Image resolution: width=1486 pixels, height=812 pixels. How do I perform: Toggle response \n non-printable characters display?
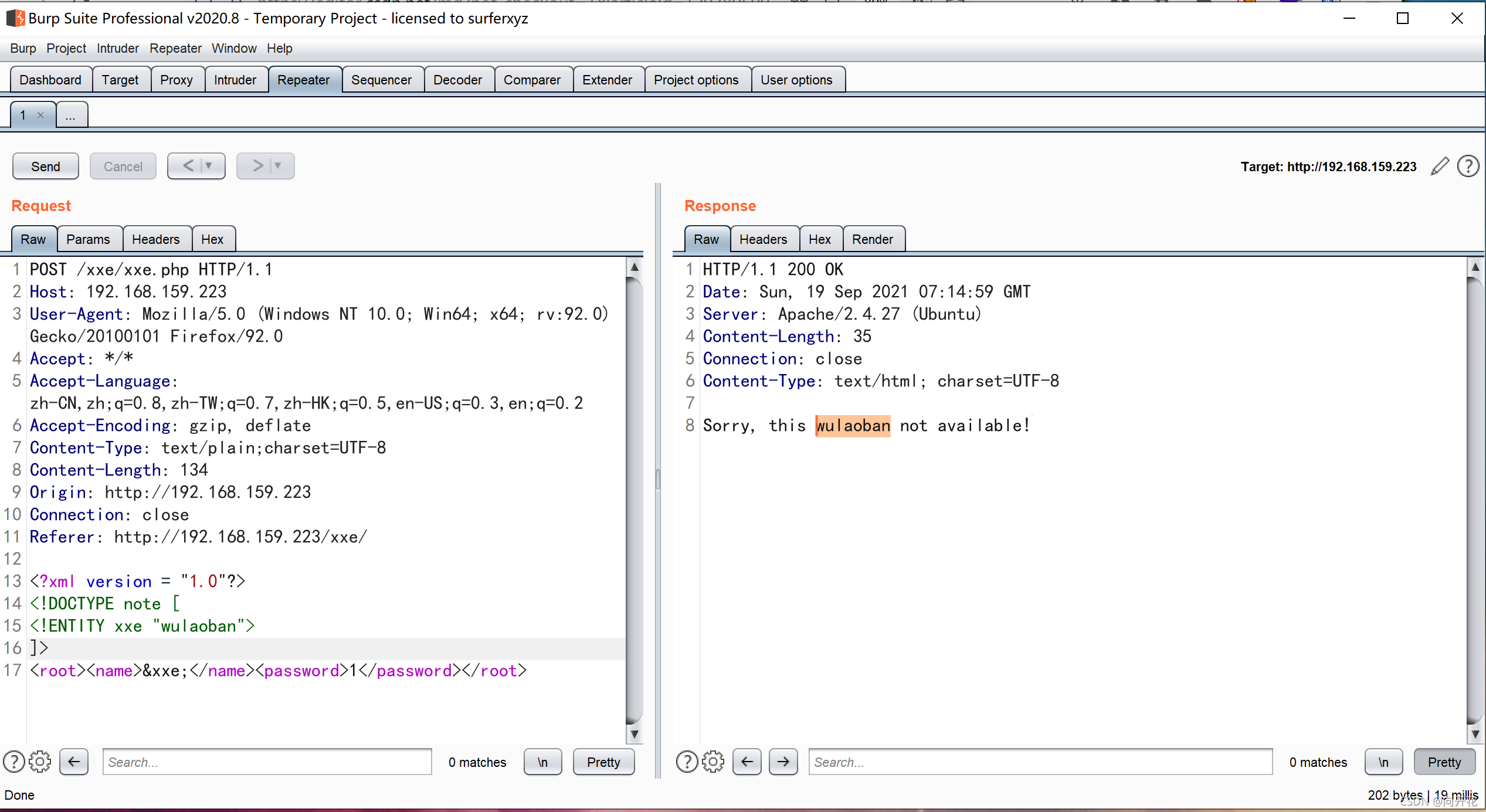(x=1383, y=762)
